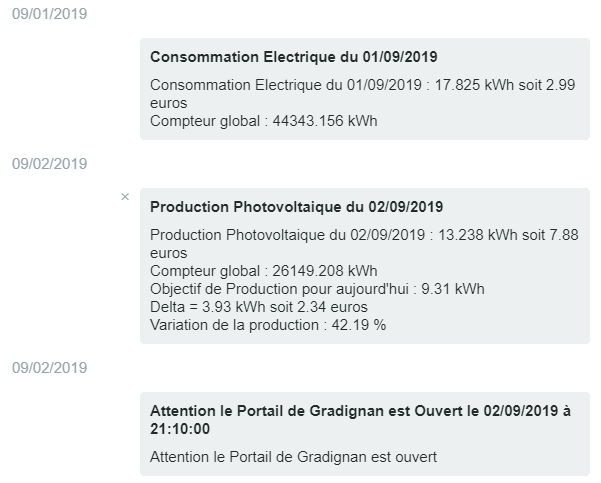601x483 pixels.
Task: Click the 'euros' word under the 13.238 kWh line
Action: [168, 253]
